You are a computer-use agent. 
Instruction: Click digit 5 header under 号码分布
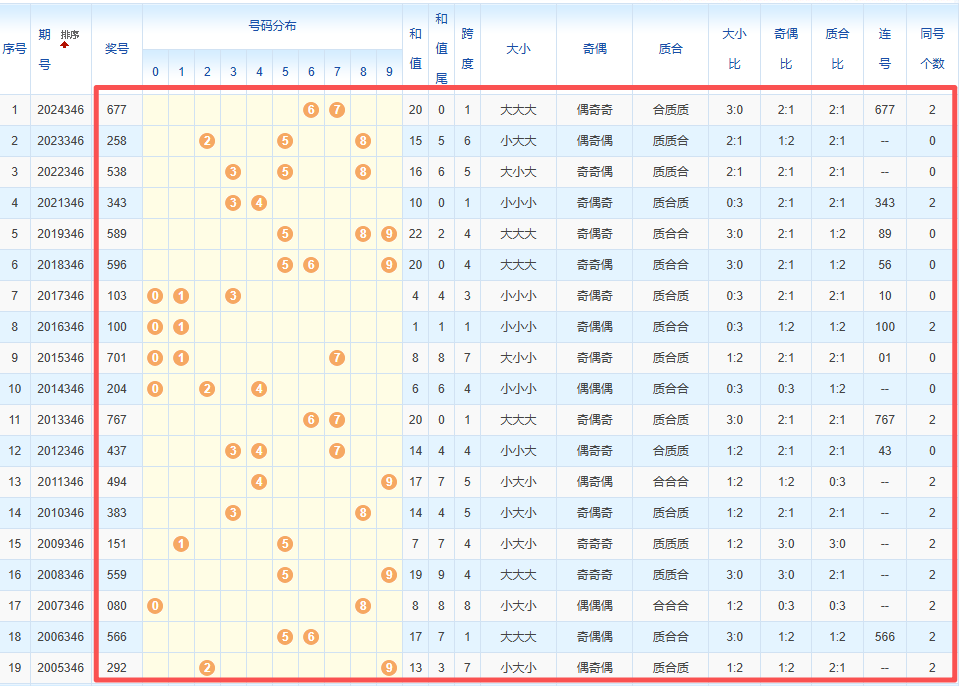click(x=285, y=72)
